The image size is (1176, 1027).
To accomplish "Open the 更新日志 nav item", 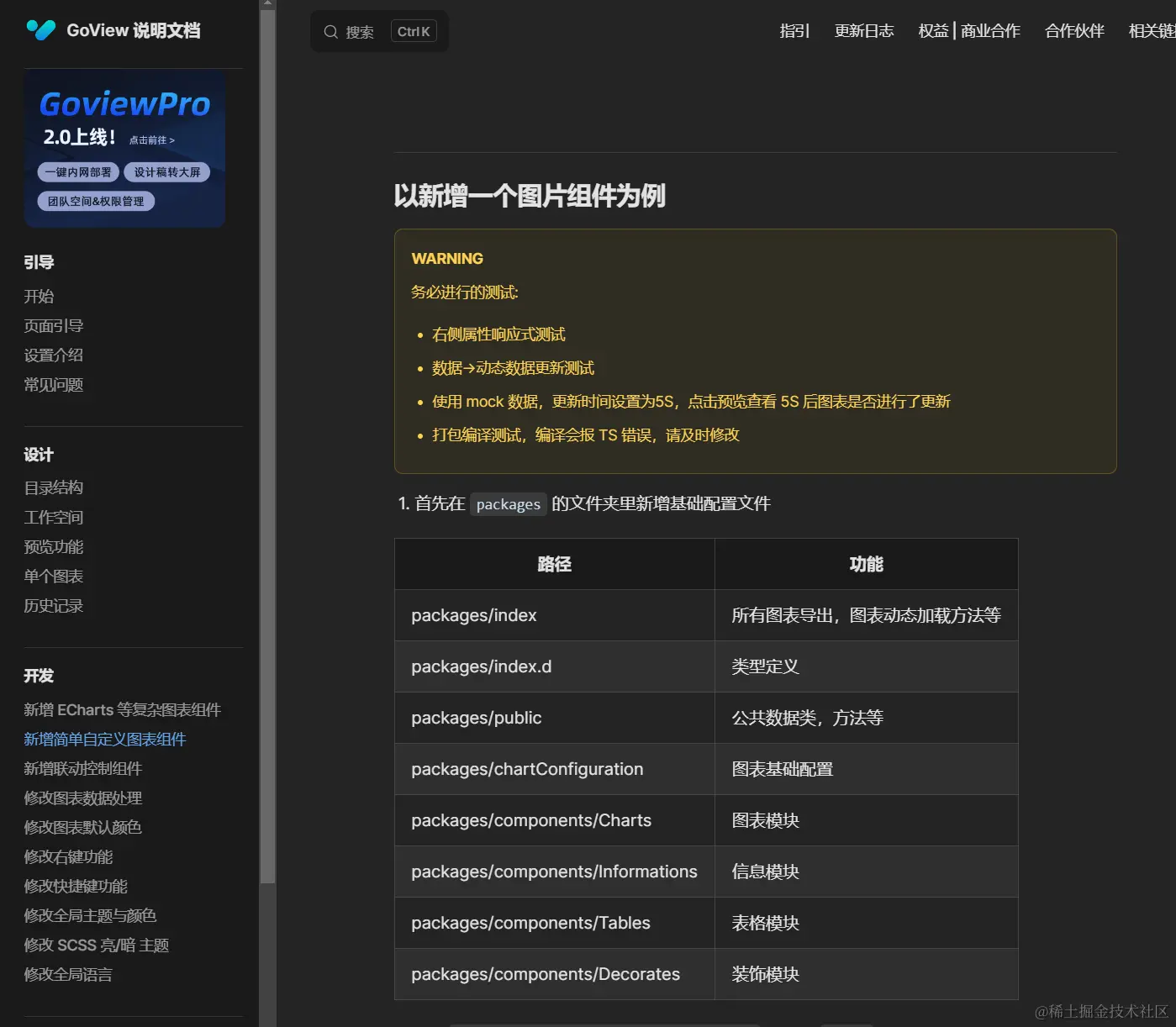I will 863,31.
